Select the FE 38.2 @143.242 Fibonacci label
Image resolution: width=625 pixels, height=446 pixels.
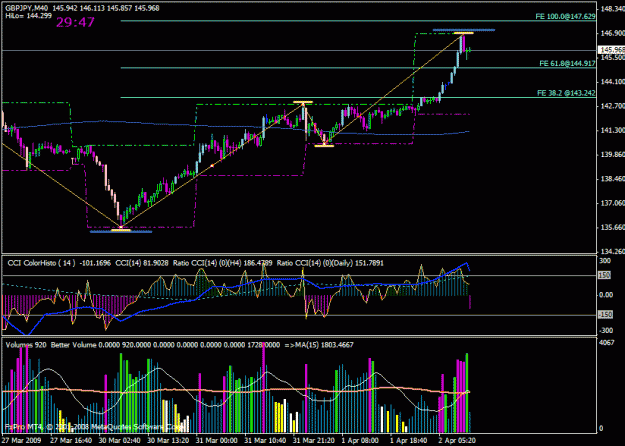click(566, 93)
